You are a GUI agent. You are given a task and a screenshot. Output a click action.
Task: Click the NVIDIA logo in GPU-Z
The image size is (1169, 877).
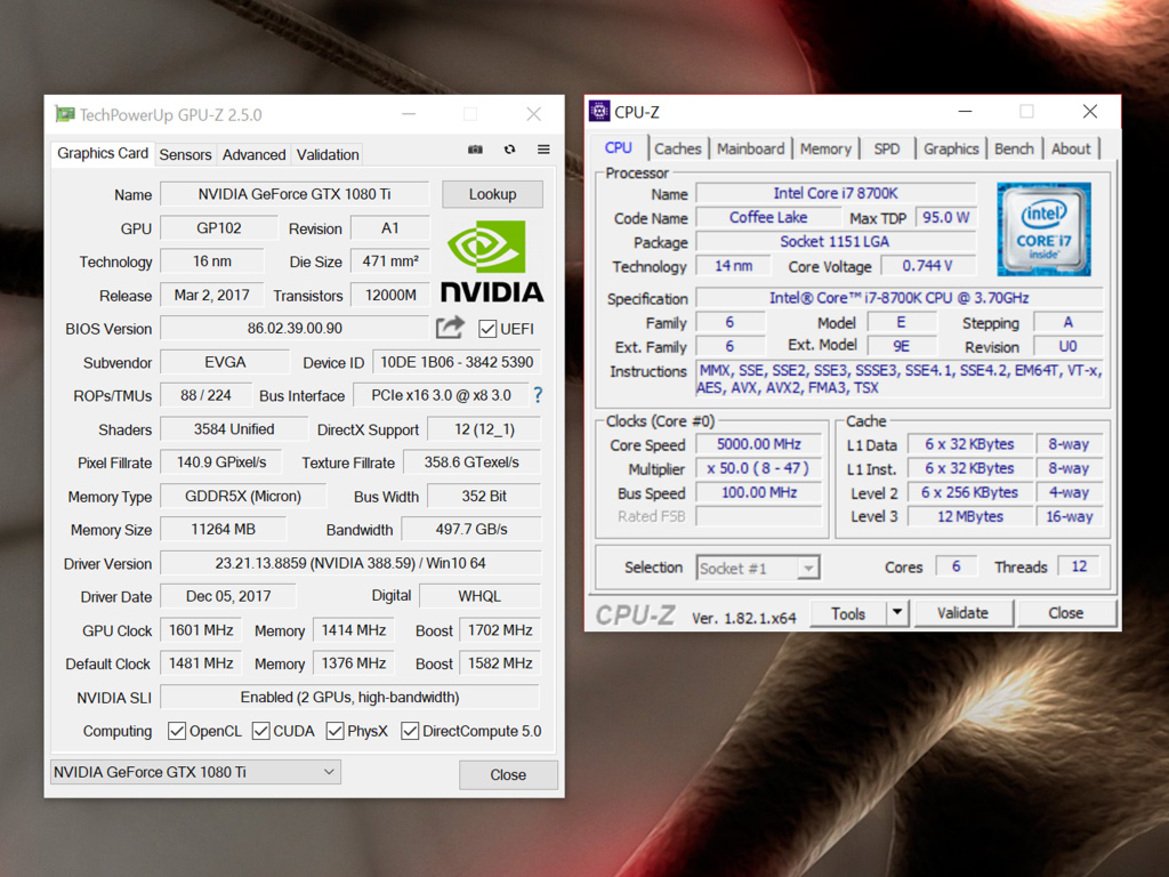coord(492,261)
